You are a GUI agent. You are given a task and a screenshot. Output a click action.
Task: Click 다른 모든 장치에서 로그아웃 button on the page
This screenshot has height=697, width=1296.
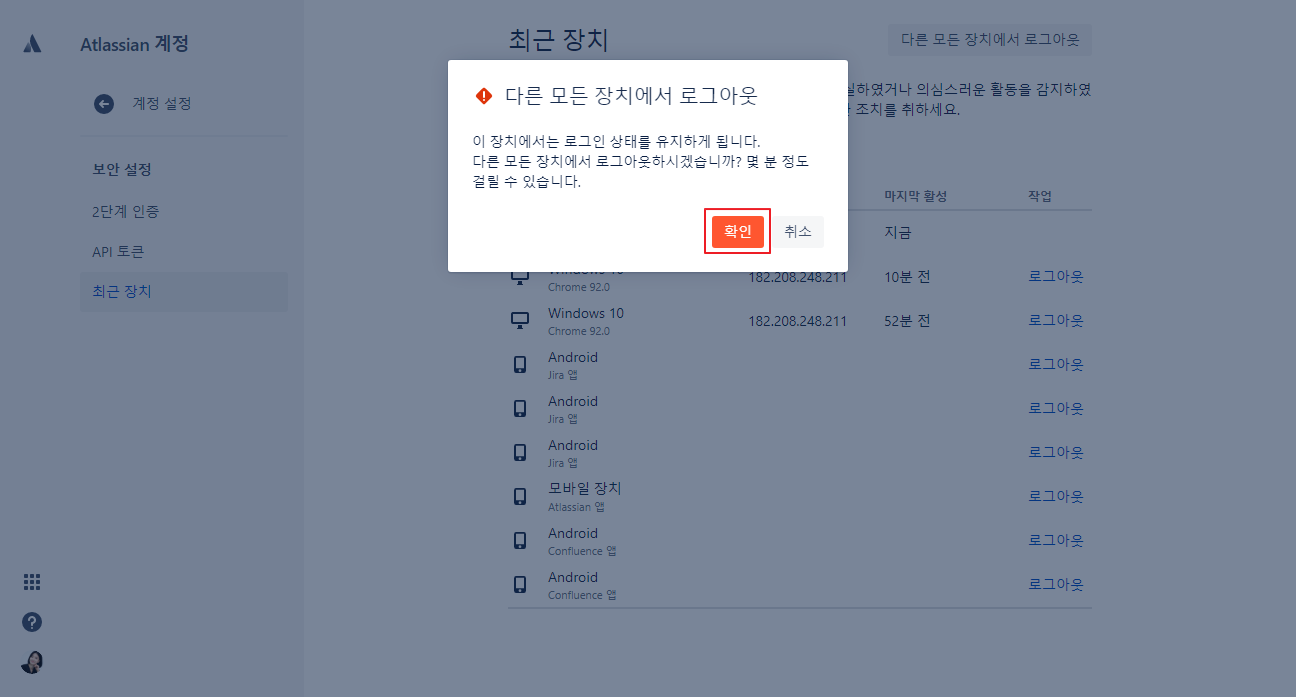coord(990,40)
